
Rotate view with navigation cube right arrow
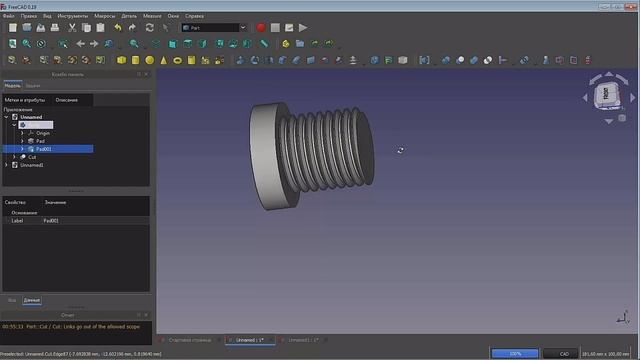point(633,98)
